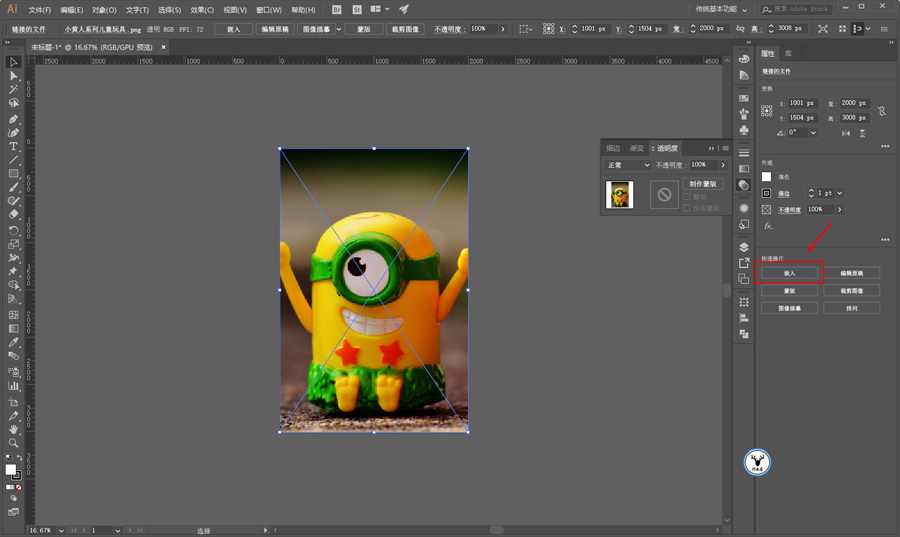Open the 效果(C) menu
Image resolution: width=900 pixels, height=537 pixels.
click(201, 10)
